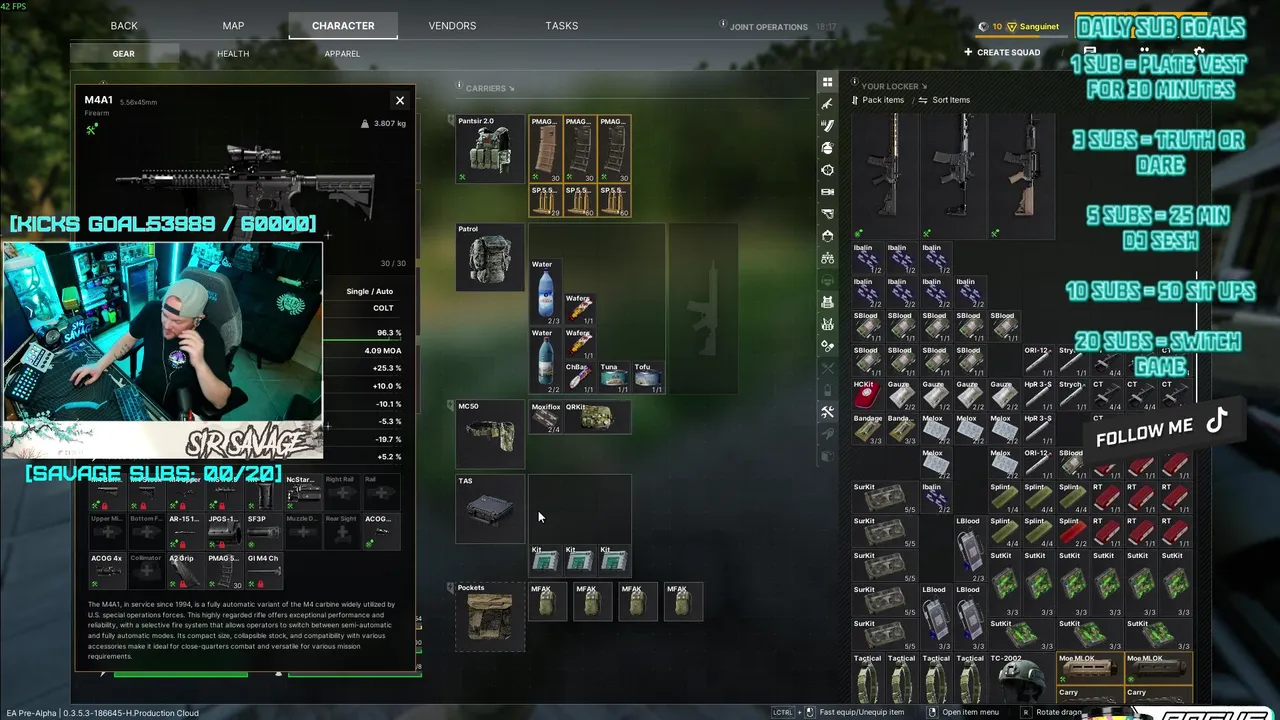The image size is (1280, 720).
Task: Filter locker by sights crosshair icon
Action: (827, 170)
